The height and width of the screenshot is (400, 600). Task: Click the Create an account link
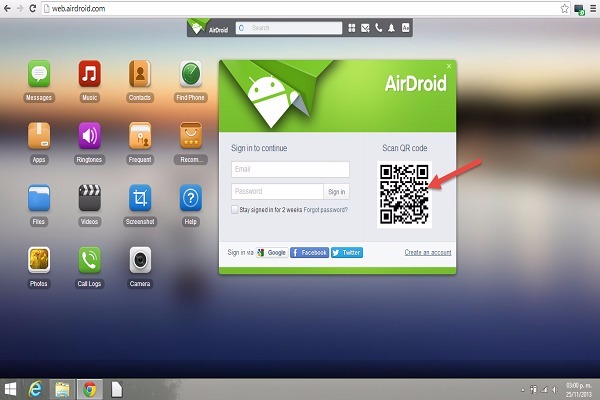click(x=427, y=253)
